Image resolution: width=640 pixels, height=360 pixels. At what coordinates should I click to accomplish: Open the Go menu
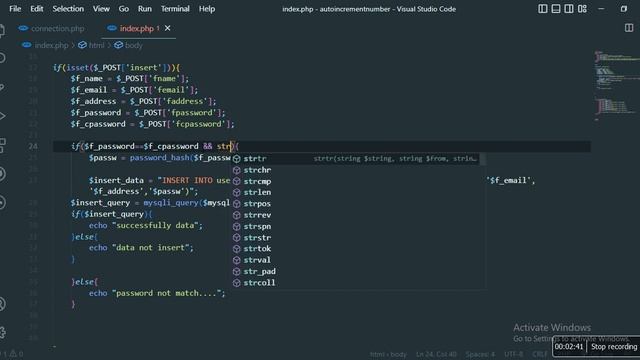124,9
